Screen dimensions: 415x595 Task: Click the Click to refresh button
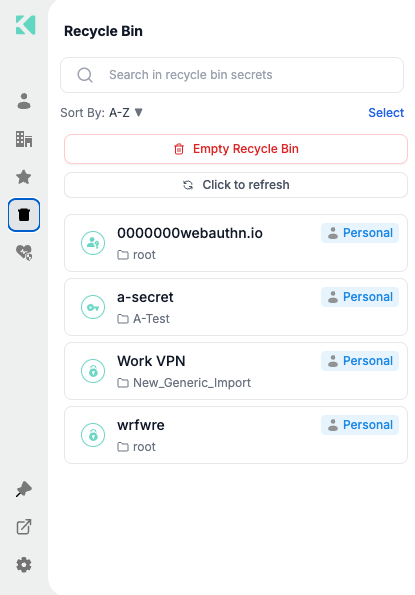236,185
